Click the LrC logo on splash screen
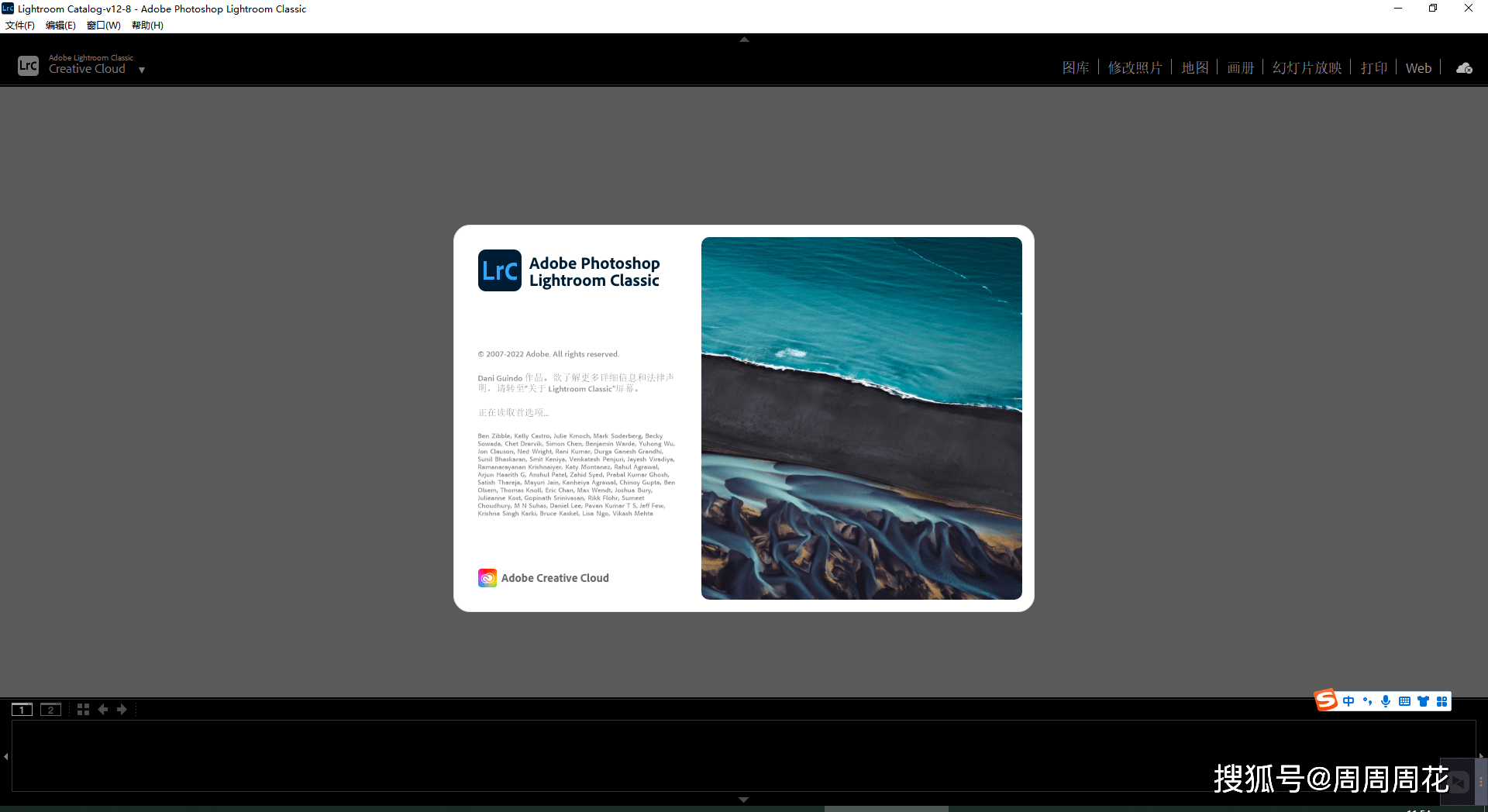 coord(499,270)
